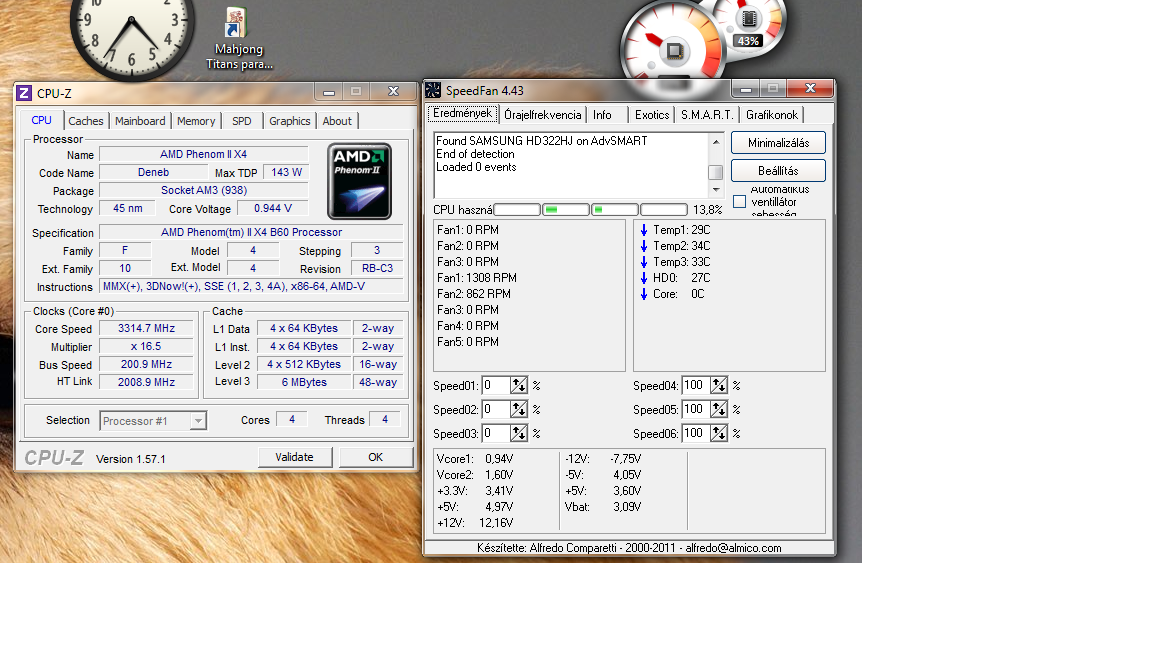Click the HT Link value 2008.9 MHz

click(x=146, y=382)
